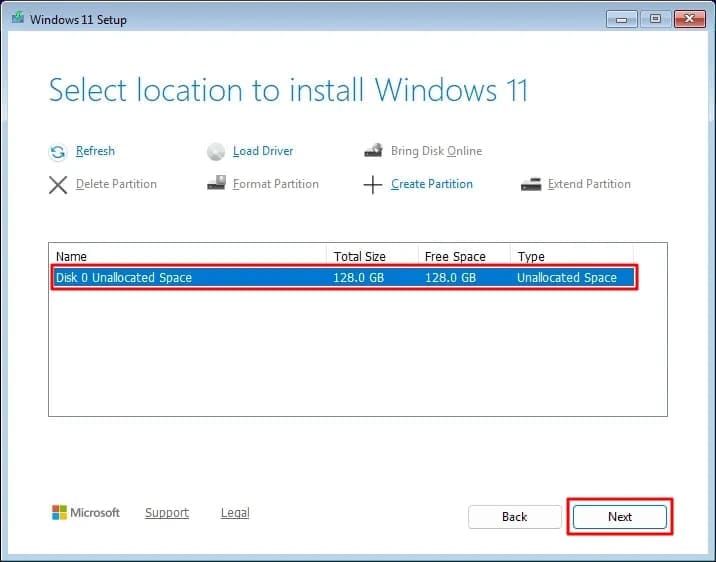Select the Bring Disk Online text
The width and height of the screenshot is (716, 562).
click(437, 151)
